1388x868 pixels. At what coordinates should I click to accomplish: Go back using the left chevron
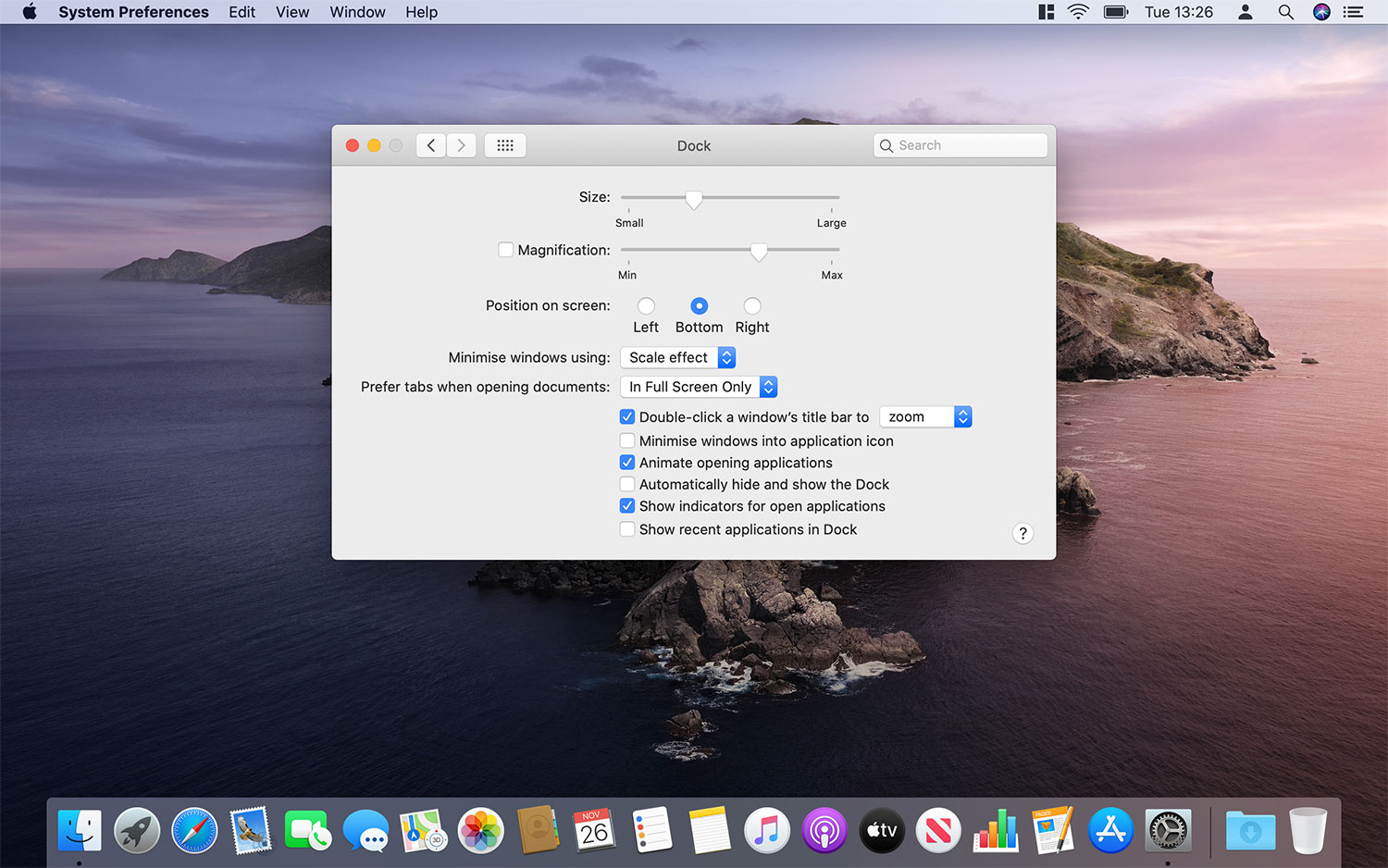pos(431,145)
